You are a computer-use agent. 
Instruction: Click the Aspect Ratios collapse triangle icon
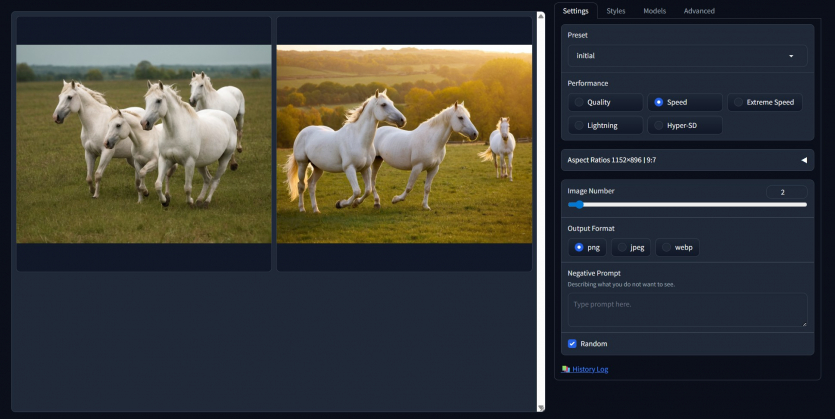[x=803, y=160]
